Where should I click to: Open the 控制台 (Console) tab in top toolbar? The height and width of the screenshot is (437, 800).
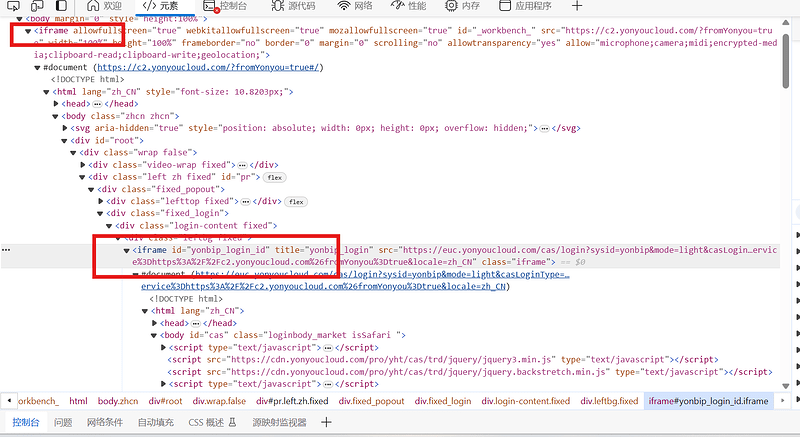pos(225,6)
